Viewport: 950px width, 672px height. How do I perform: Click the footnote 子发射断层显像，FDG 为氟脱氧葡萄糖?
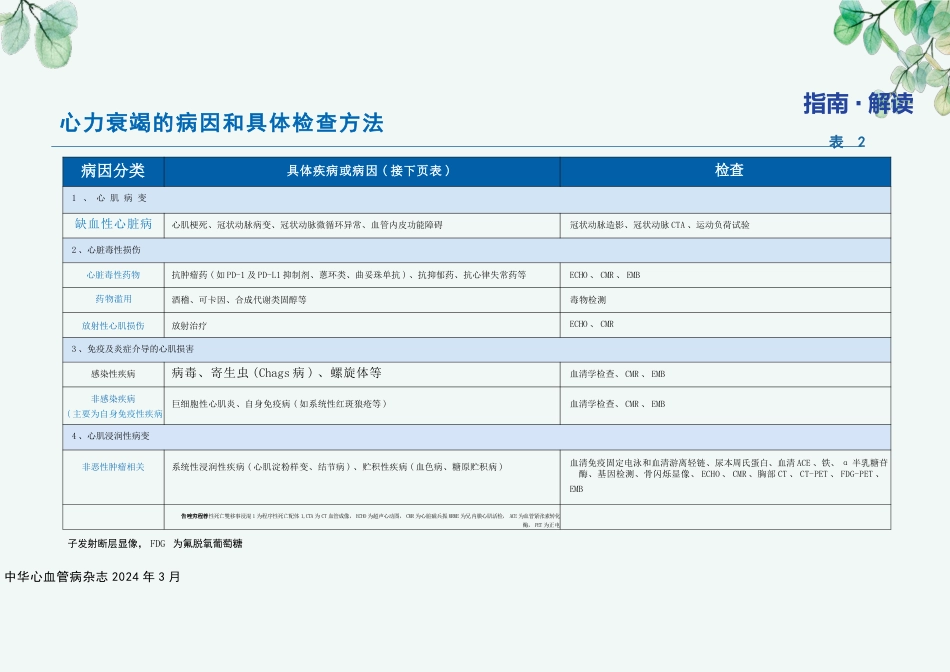click(x=155, y=544)
